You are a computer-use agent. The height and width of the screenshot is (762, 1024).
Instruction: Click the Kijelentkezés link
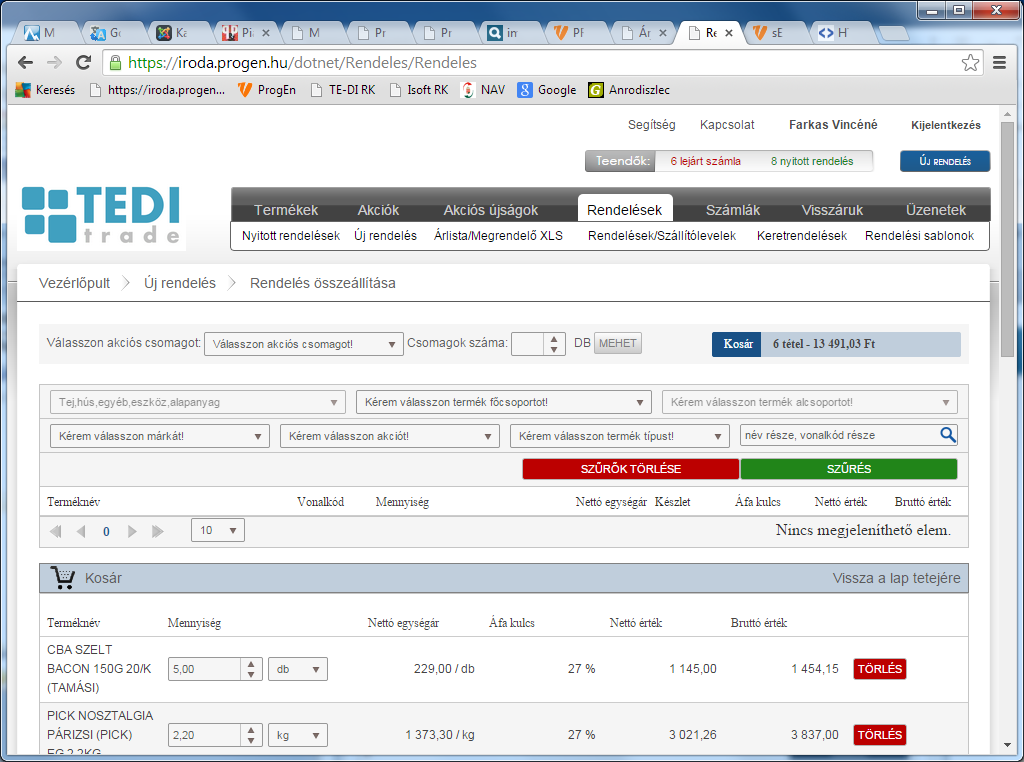(x=946, y=125)
